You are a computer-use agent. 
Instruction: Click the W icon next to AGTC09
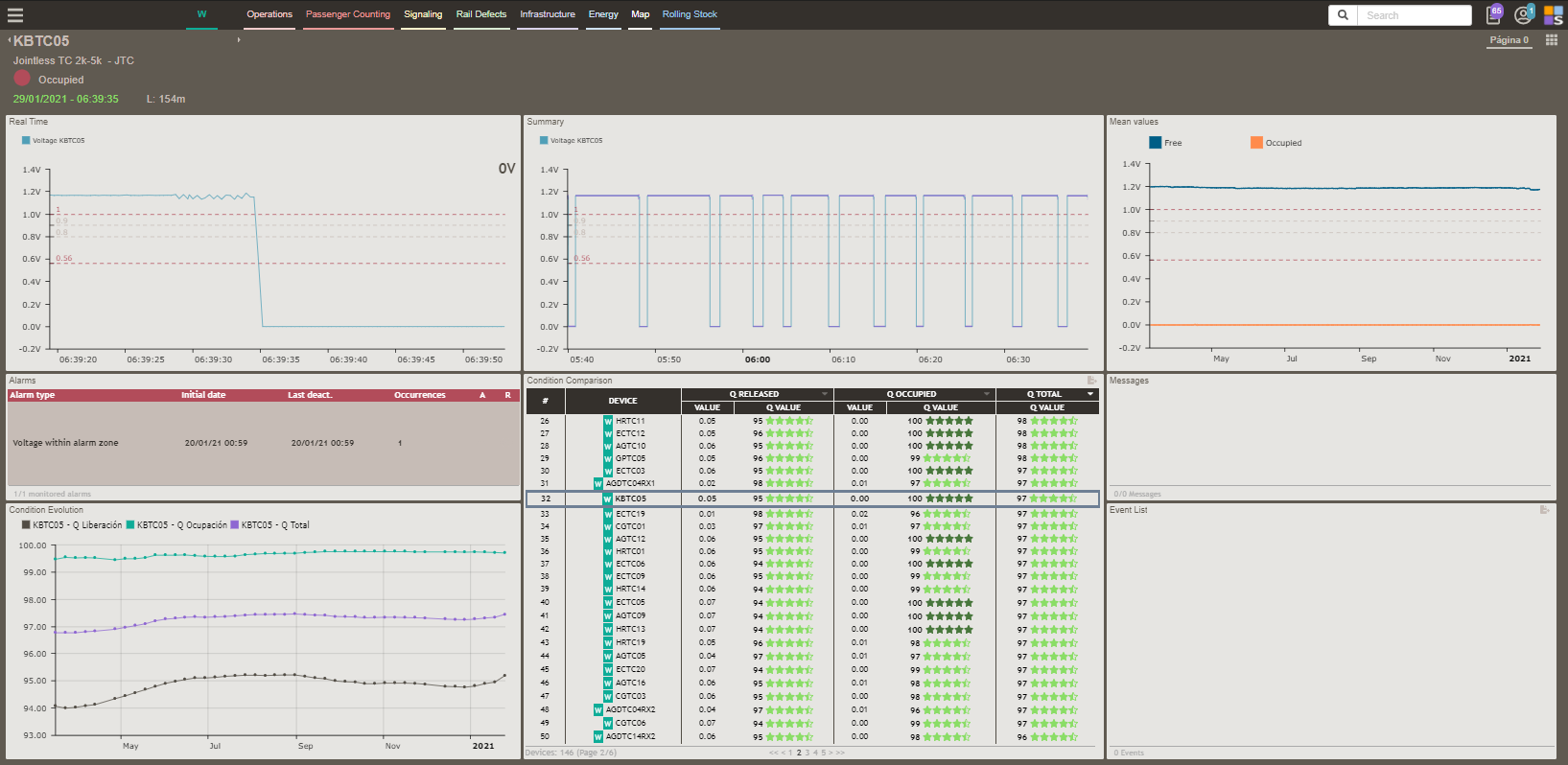608,615
